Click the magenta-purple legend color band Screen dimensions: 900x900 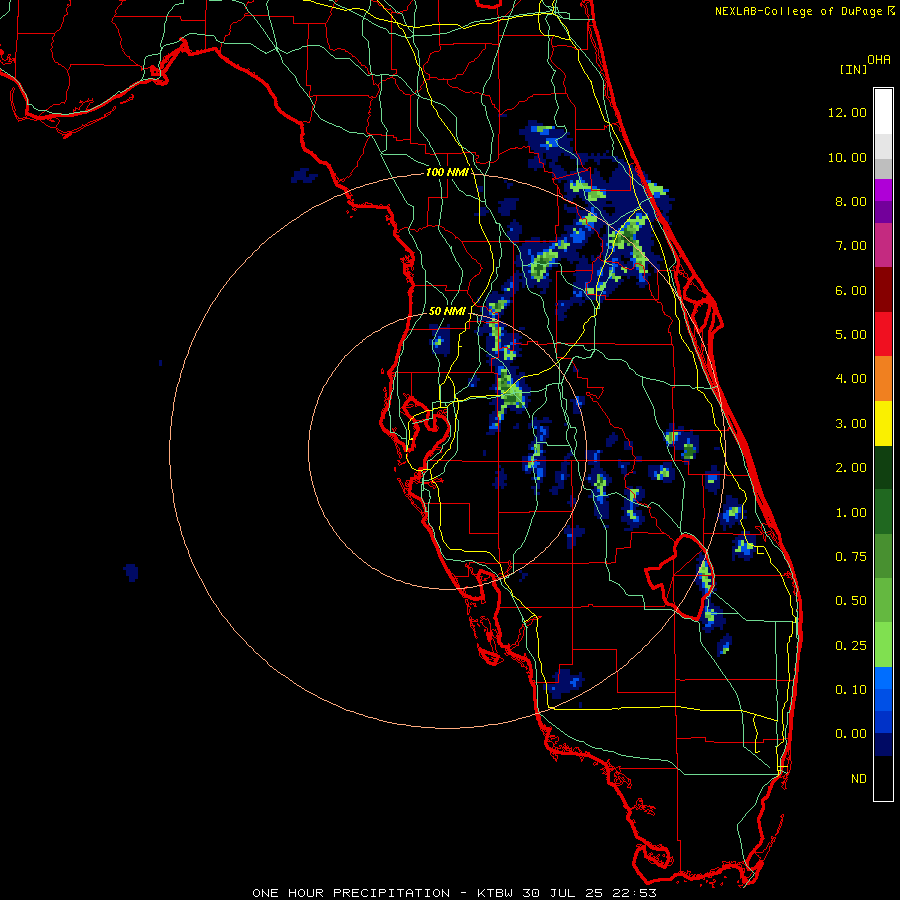coord(883,190)
